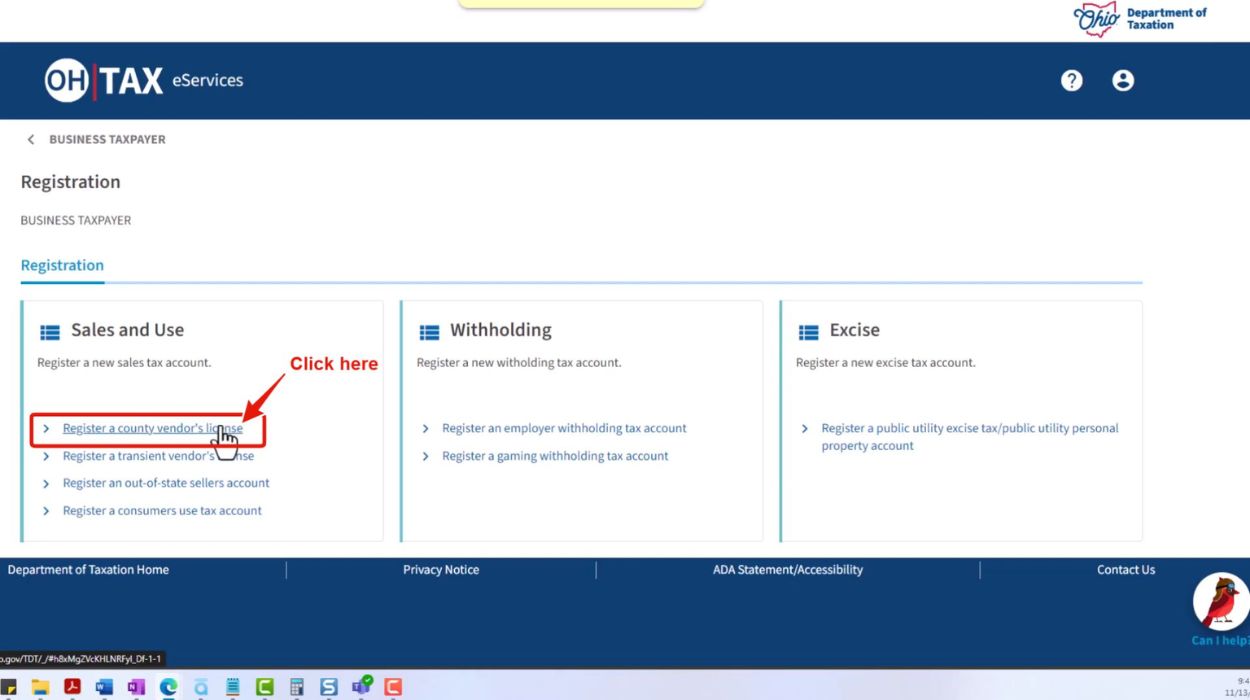Click the Ohio Department of Taxation logo

1140,19
